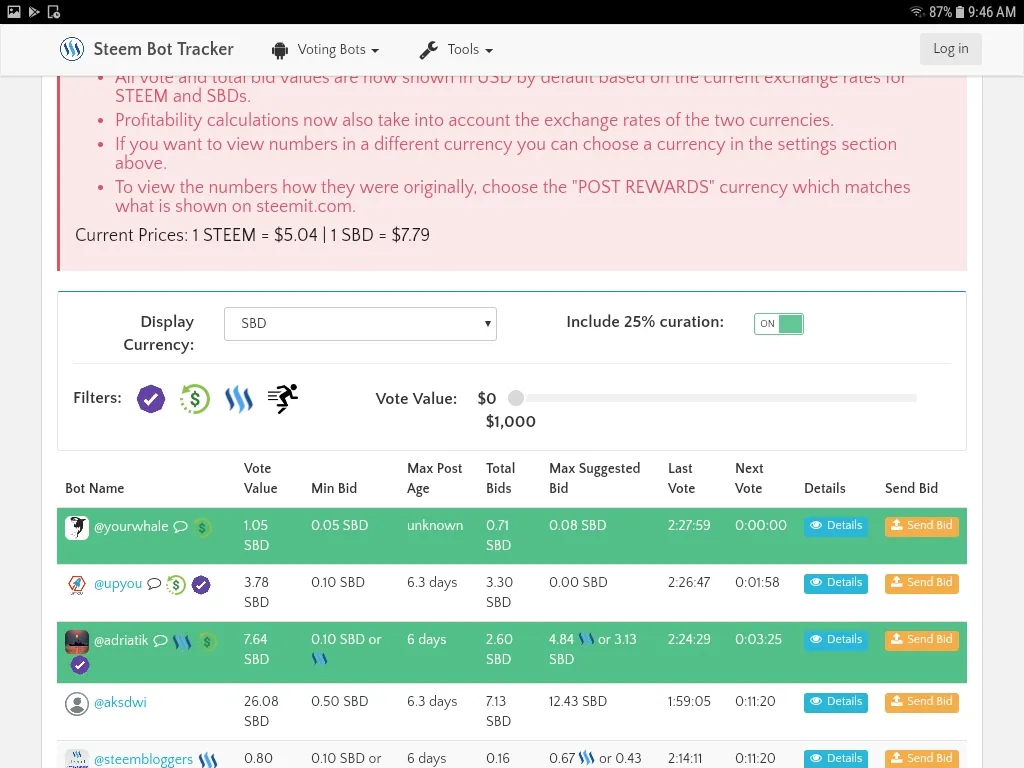The height and width of the screenshot is (768, 1024).
Task: Click the Current Prices text line
Action: click(x=252, y=235)
